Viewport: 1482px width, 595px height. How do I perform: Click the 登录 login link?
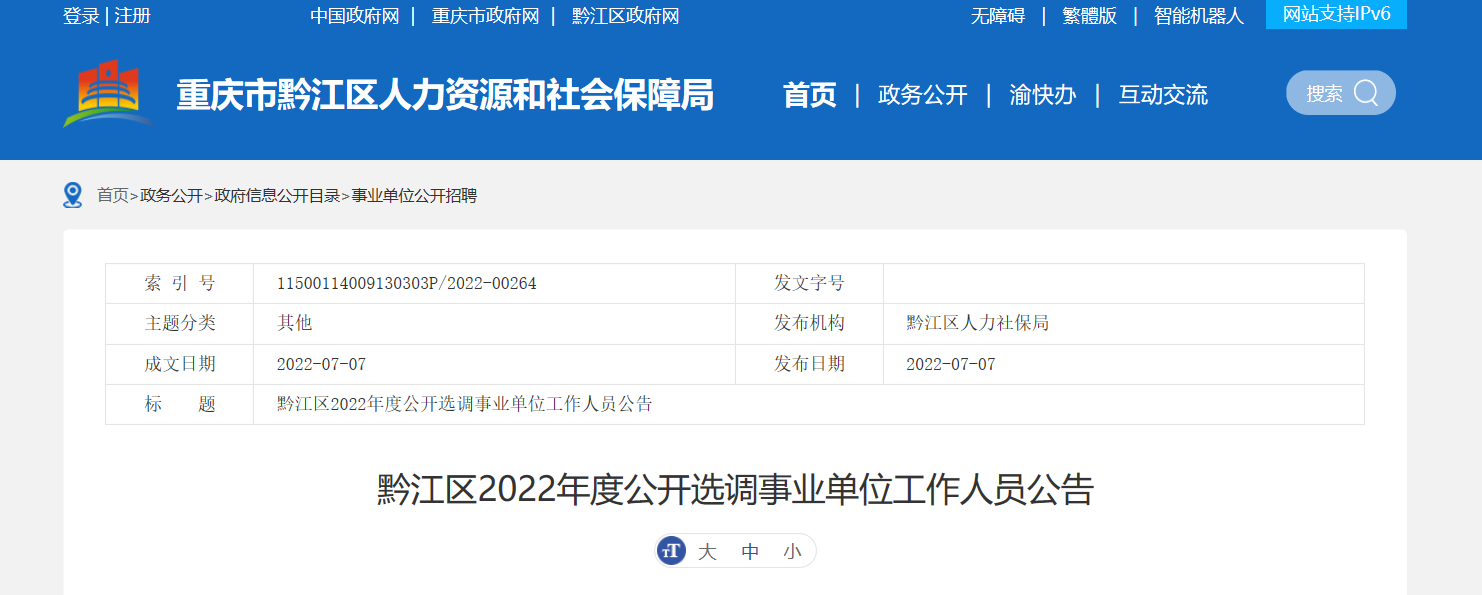tap(81, 16)
